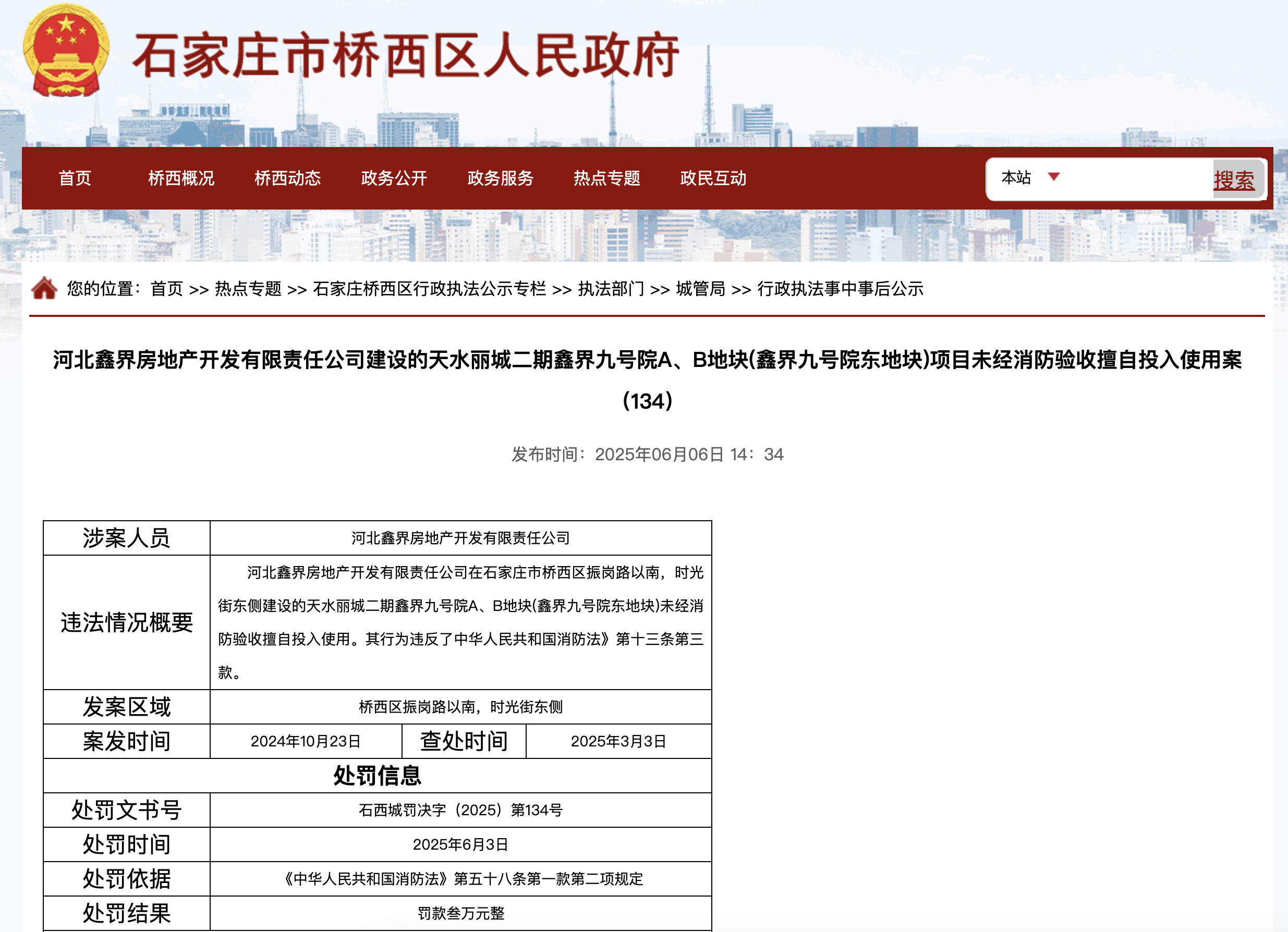1288x932 pixels.
Task: Click the red home icon in breadcrumb
Action: pos(44,288)
